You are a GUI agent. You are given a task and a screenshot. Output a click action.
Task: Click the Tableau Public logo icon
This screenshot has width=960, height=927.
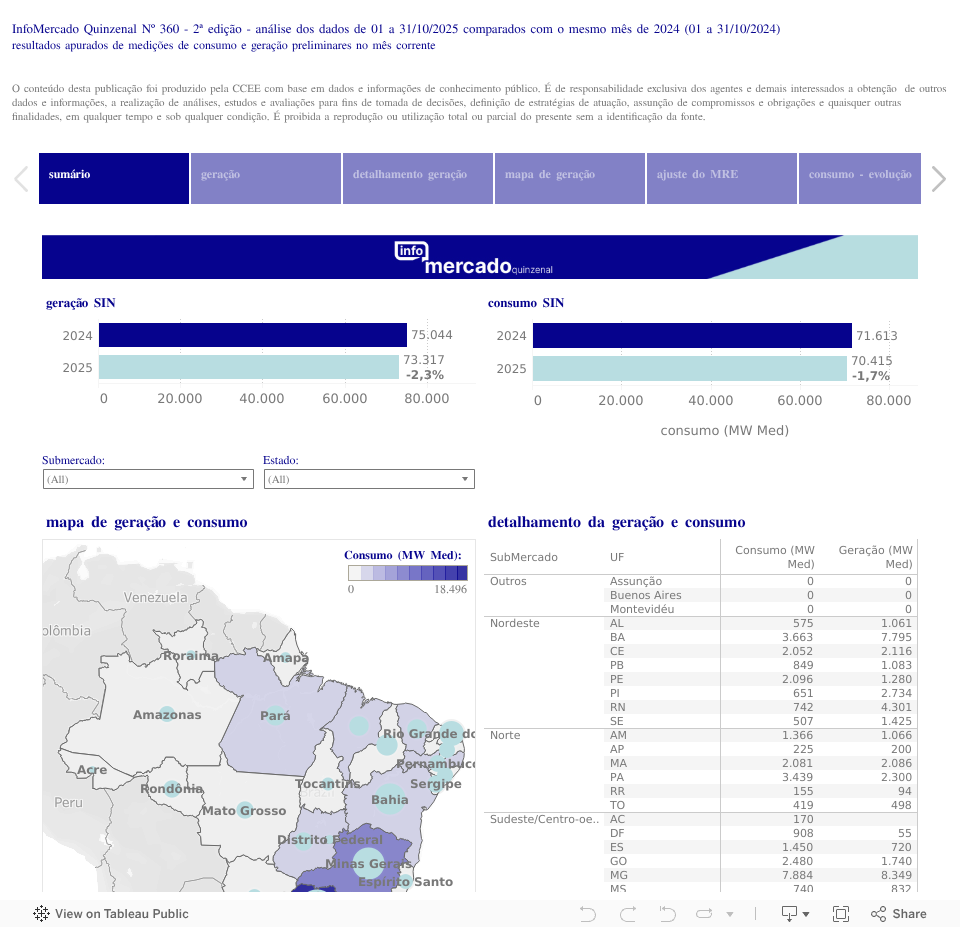[x=40, y=913]
